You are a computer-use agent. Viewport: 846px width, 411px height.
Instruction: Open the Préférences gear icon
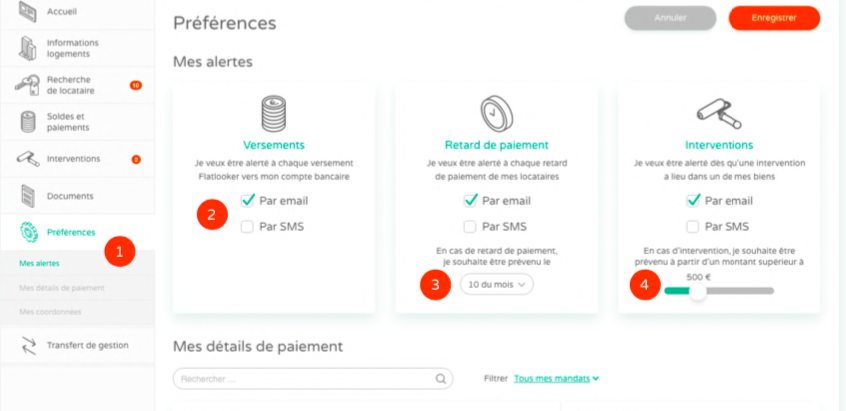pyautogui.click(x=29, y=232)
